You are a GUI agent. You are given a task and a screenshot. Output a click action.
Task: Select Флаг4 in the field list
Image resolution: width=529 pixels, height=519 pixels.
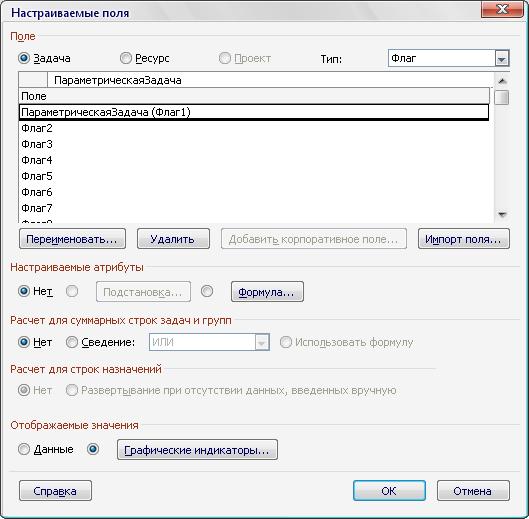click(x=254, y=160)
